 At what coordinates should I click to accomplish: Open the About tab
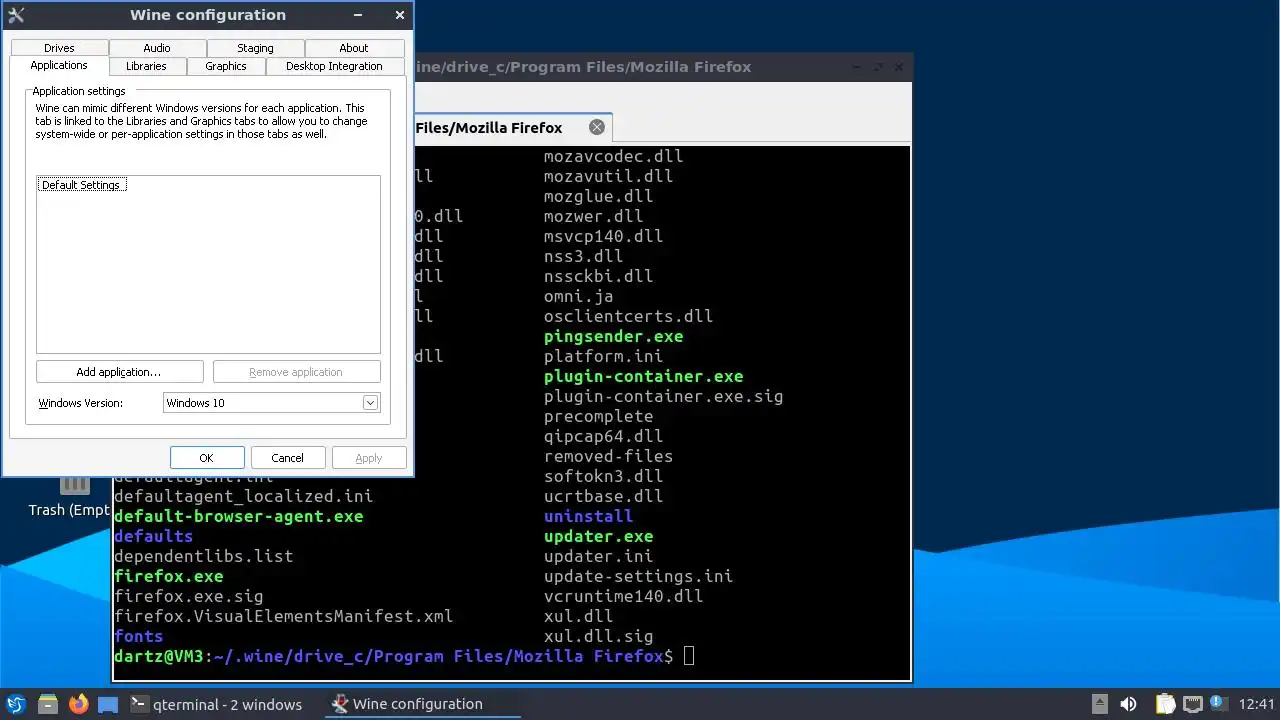point(354,48)
